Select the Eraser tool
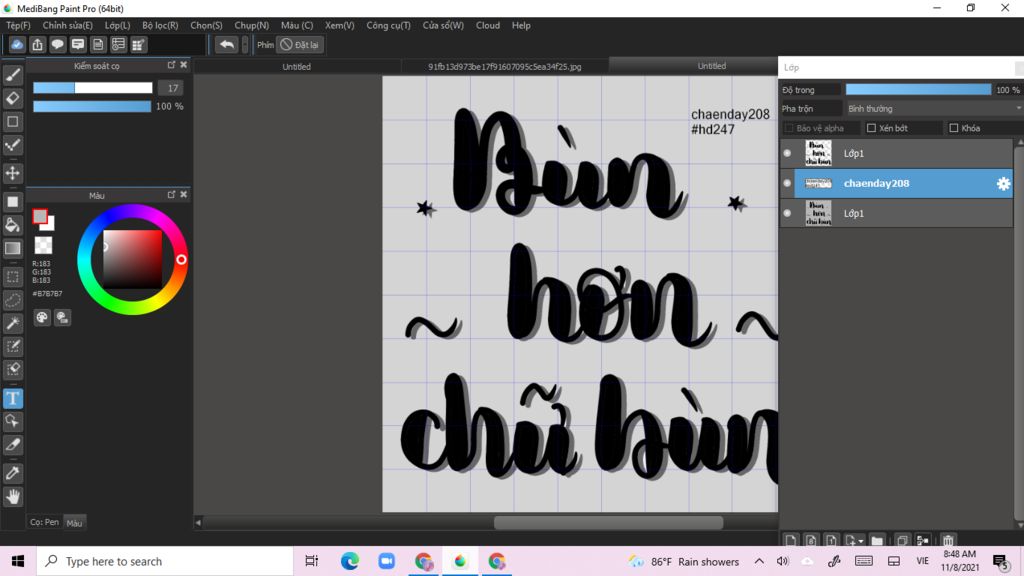This screenshot has height=576, width=1024. pyautogui.click(x=12, y=99)
